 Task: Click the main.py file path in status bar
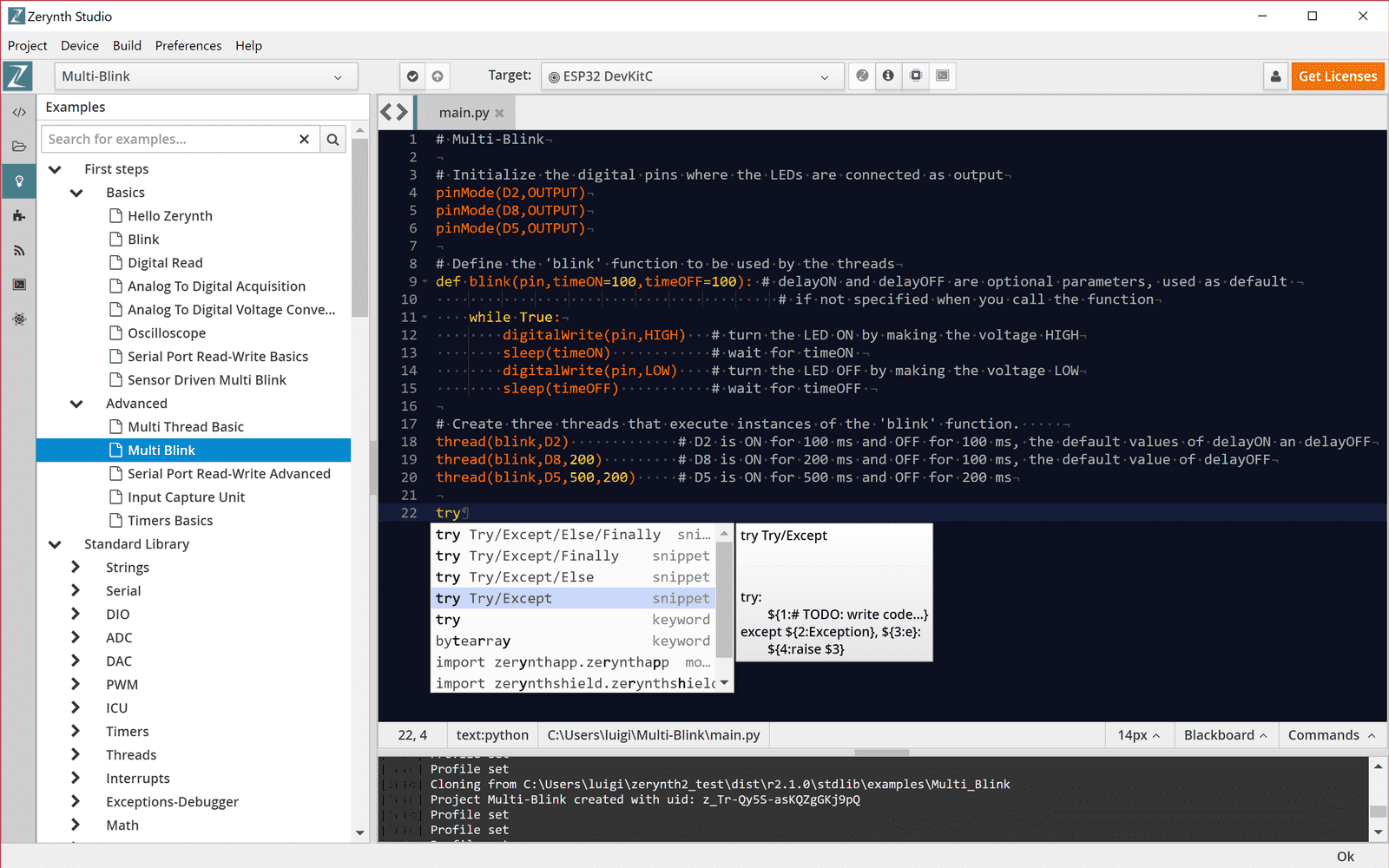(x=654, y=735)
